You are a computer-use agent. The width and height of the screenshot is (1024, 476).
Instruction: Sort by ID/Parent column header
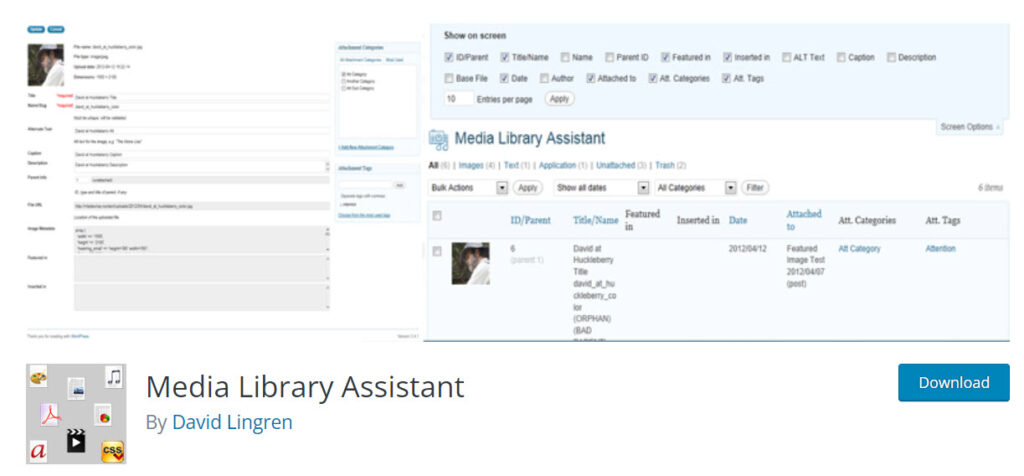[530, 221]
